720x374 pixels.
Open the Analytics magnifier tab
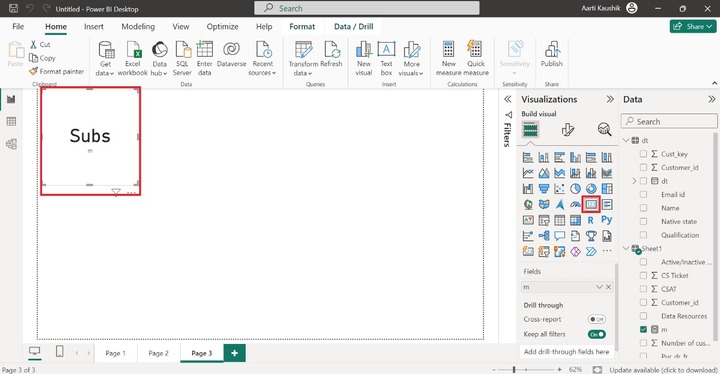coord(604,130)
